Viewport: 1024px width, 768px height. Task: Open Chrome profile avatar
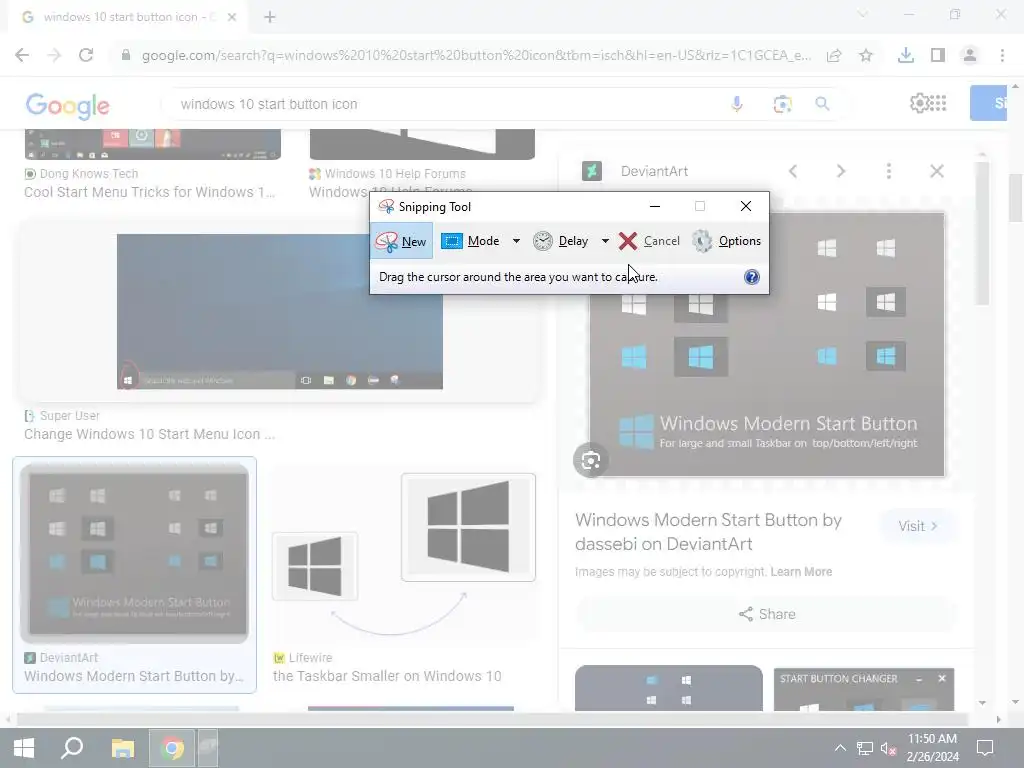click(x=970, y=56)
